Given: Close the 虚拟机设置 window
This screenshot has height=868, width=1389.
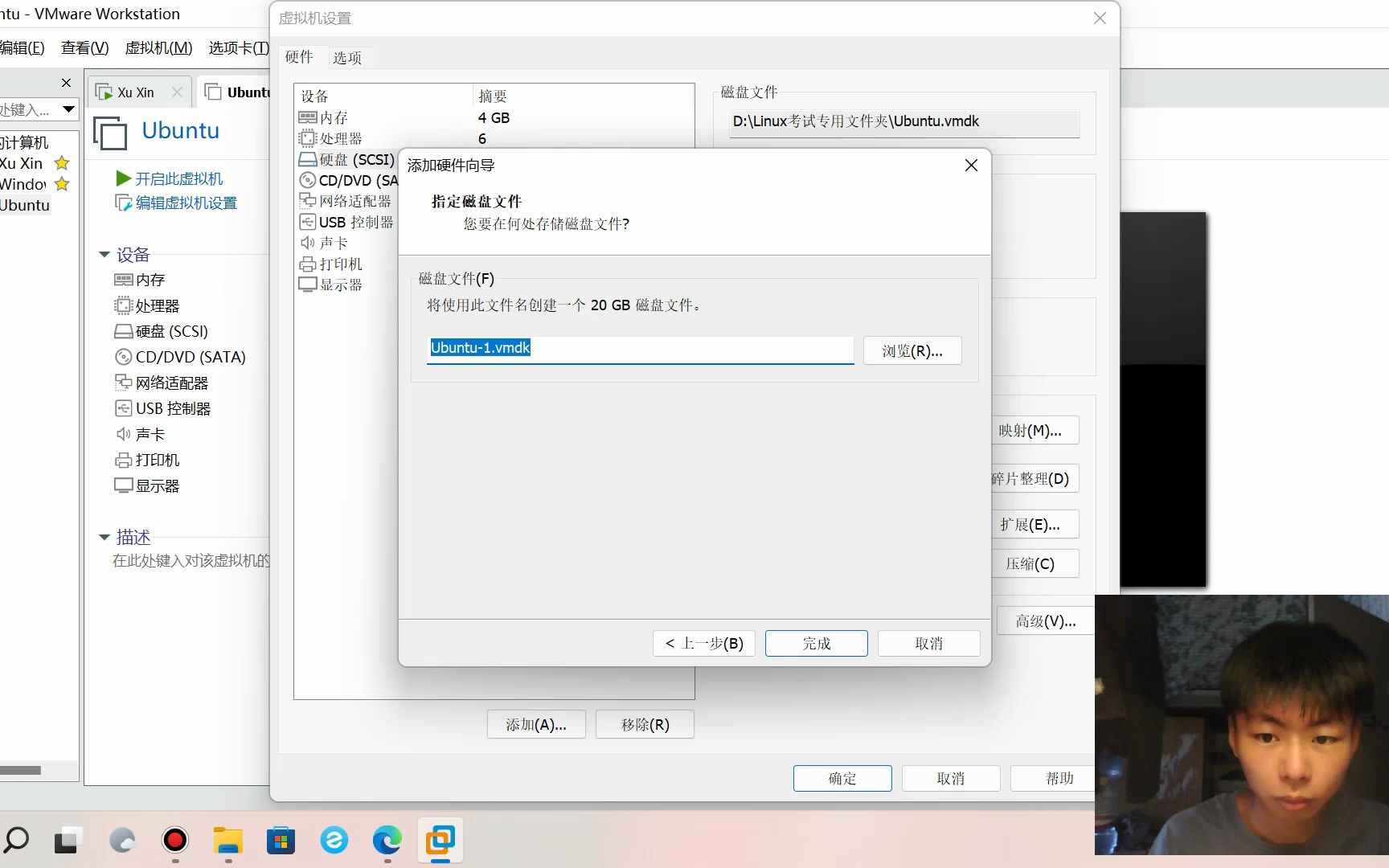Looking at the screenshot, I should [x=1100, y=18].
